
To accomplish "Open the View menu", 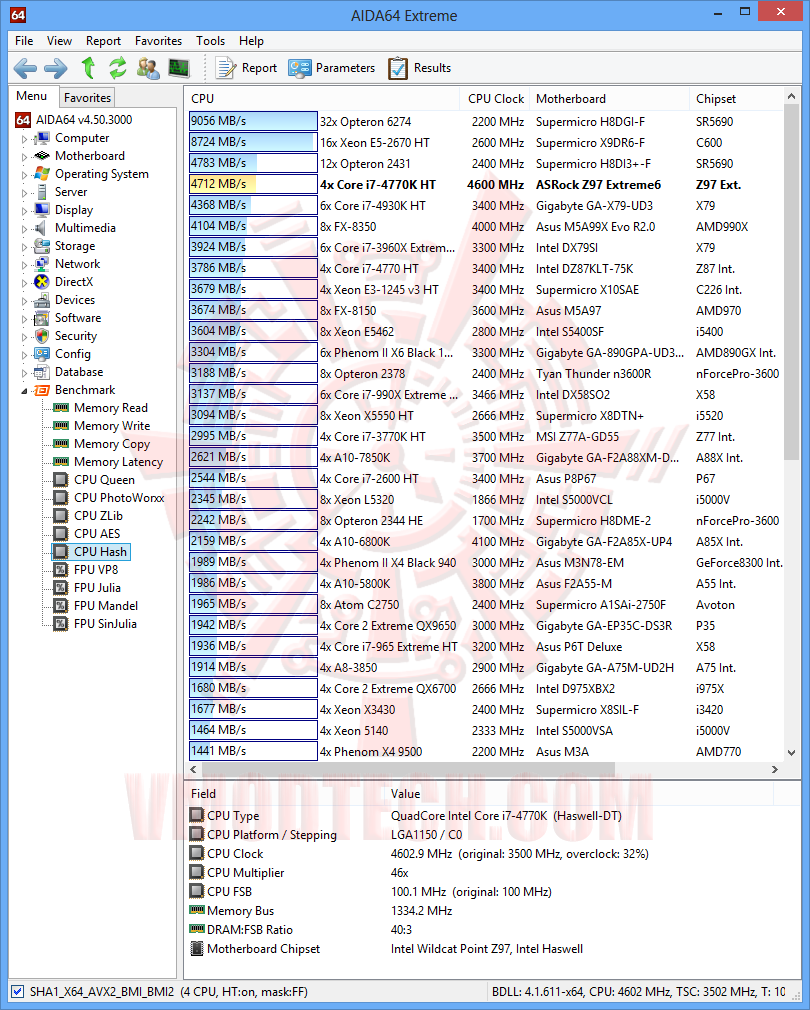I will tap(59, 41).
